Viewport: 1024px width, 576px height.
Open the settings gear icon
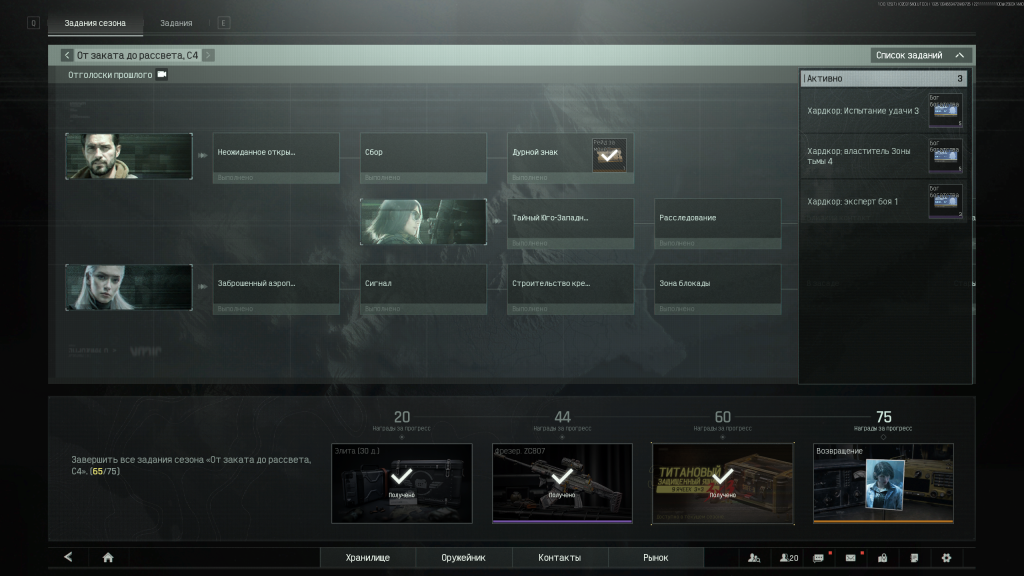coord(946,558)
